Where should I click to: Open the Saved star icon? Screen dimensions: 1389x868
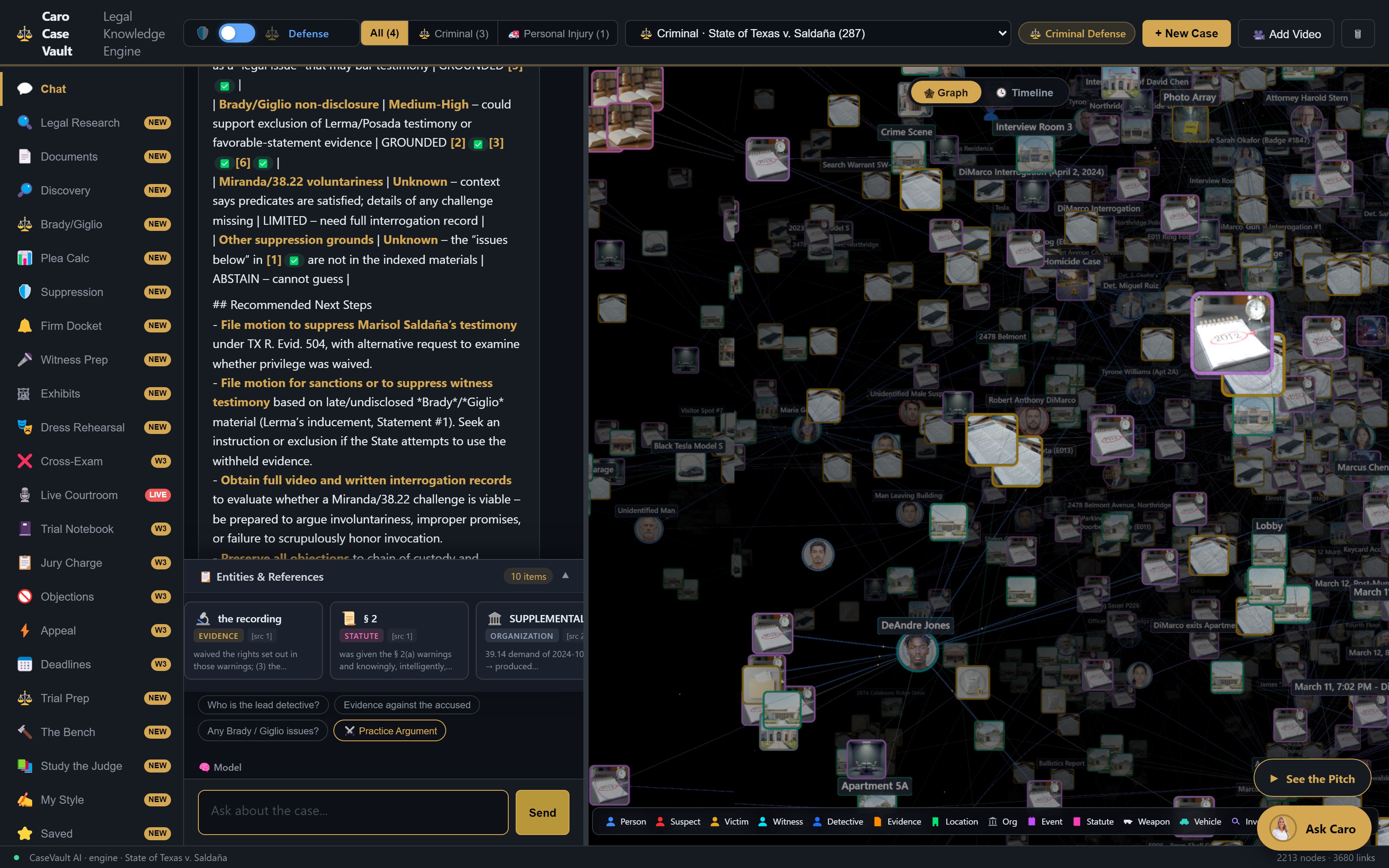[25, 834]
